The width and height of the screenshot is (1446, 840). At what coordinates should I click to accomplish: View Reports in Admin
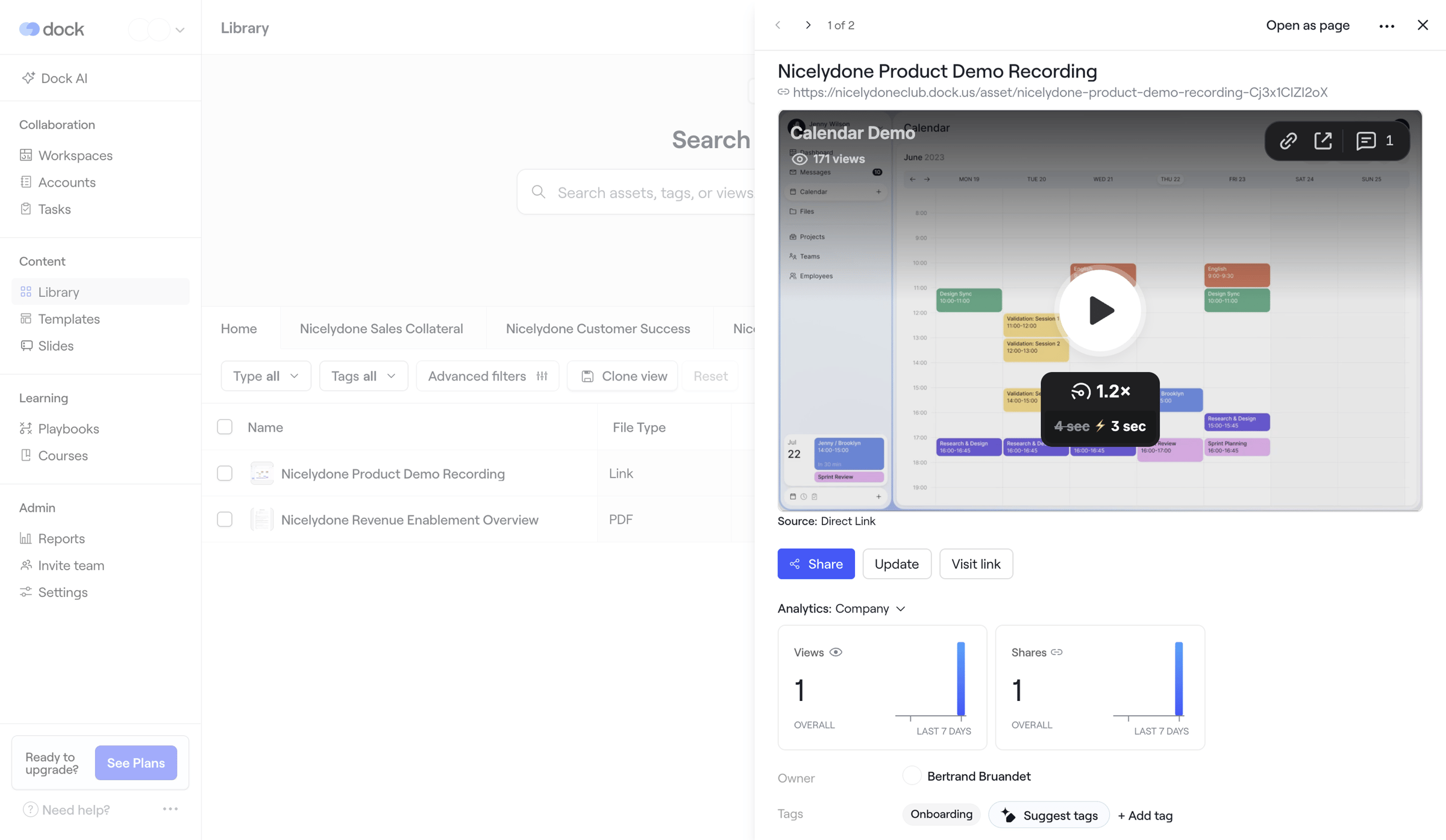pos(52,538)
